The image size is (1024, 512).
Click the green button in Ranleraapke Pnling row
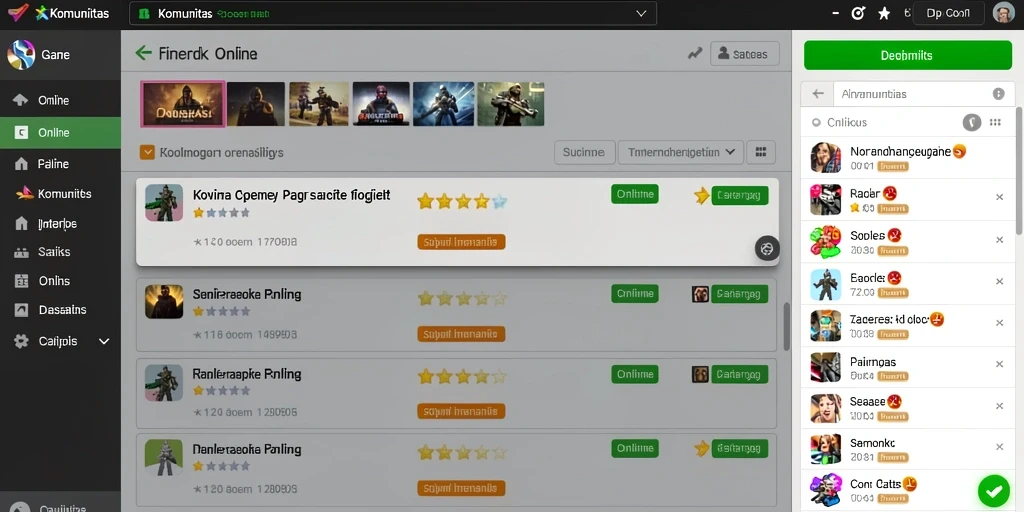click(739, 374)
